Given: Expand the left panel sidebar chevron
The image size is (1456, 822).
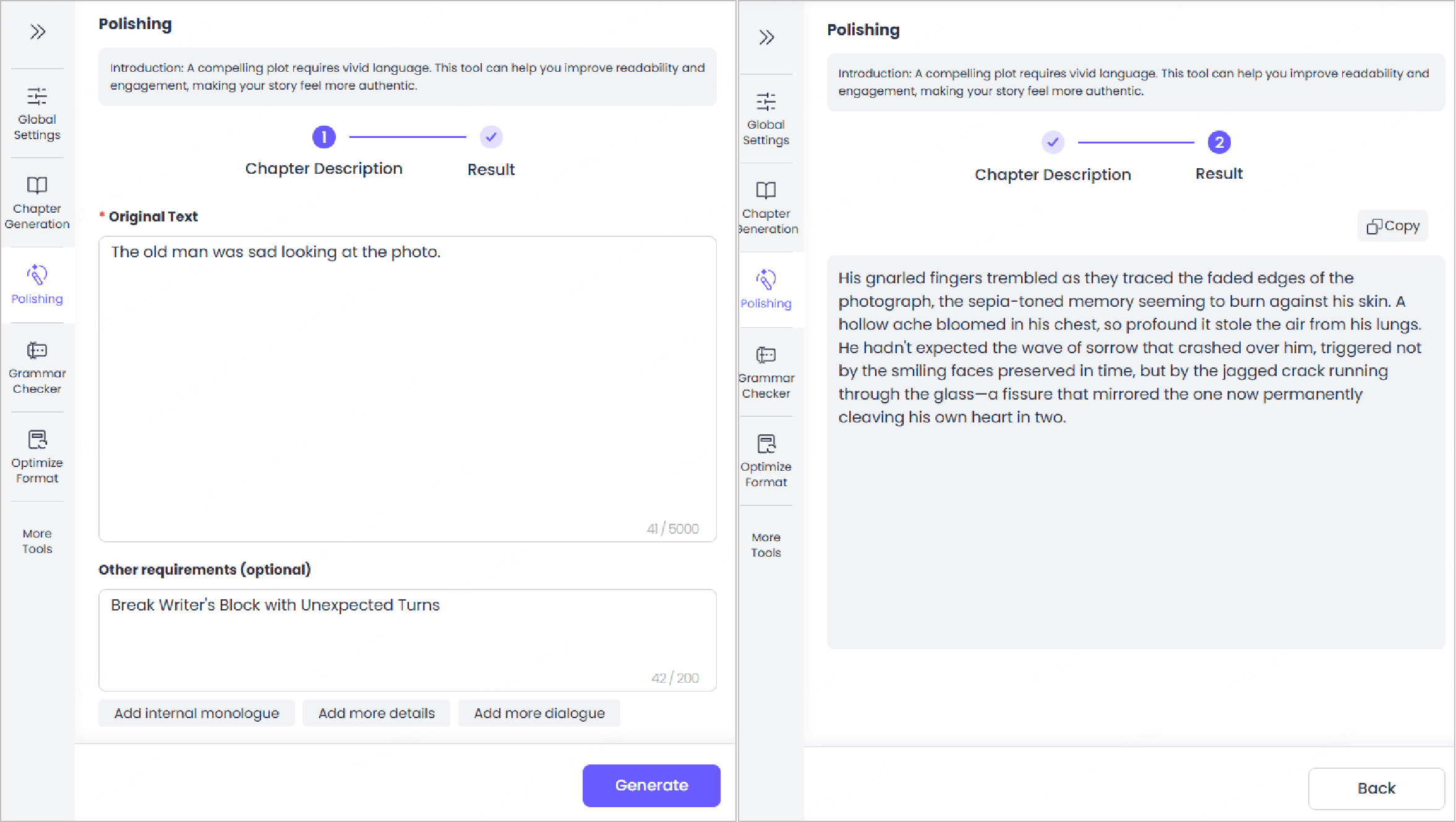Looking at the screenshot, I should point(38,32).
